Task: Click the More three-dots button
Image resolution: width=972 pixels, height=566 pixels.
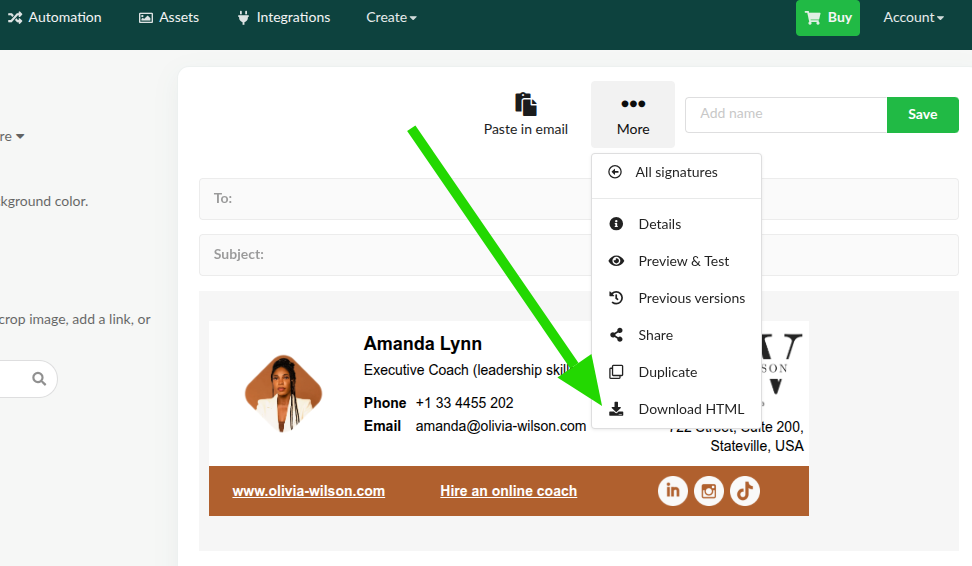Action: (632, 104)
